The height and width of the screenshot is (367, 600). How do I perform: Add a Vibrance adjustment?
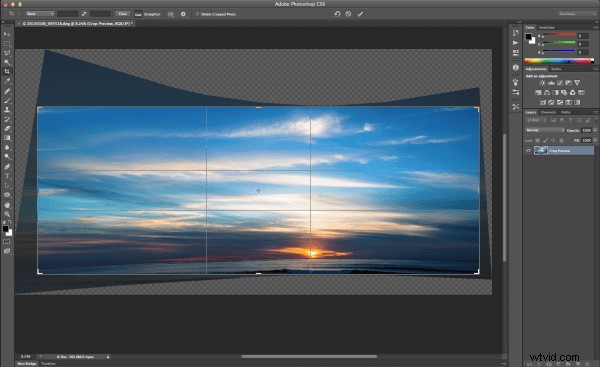click(x=577, y=83)
